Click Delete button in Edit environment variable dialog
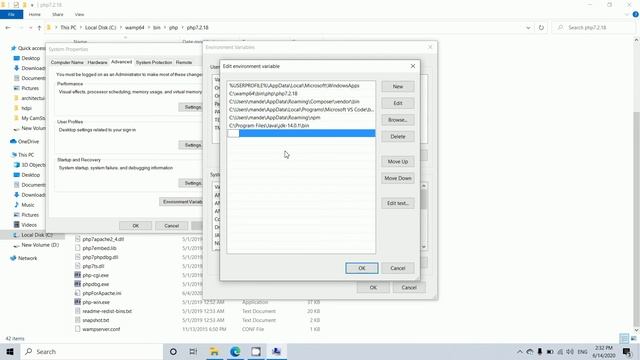 click(398, 137)
